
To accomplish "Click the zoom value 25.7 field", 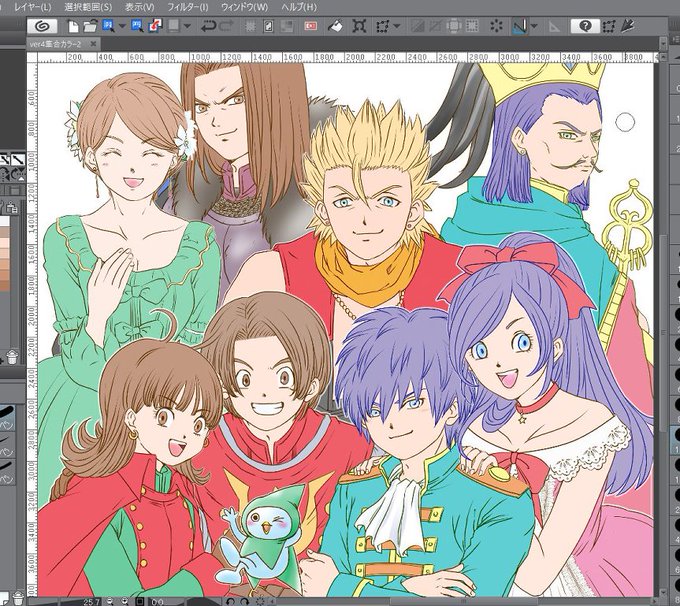I will (92, 602).
